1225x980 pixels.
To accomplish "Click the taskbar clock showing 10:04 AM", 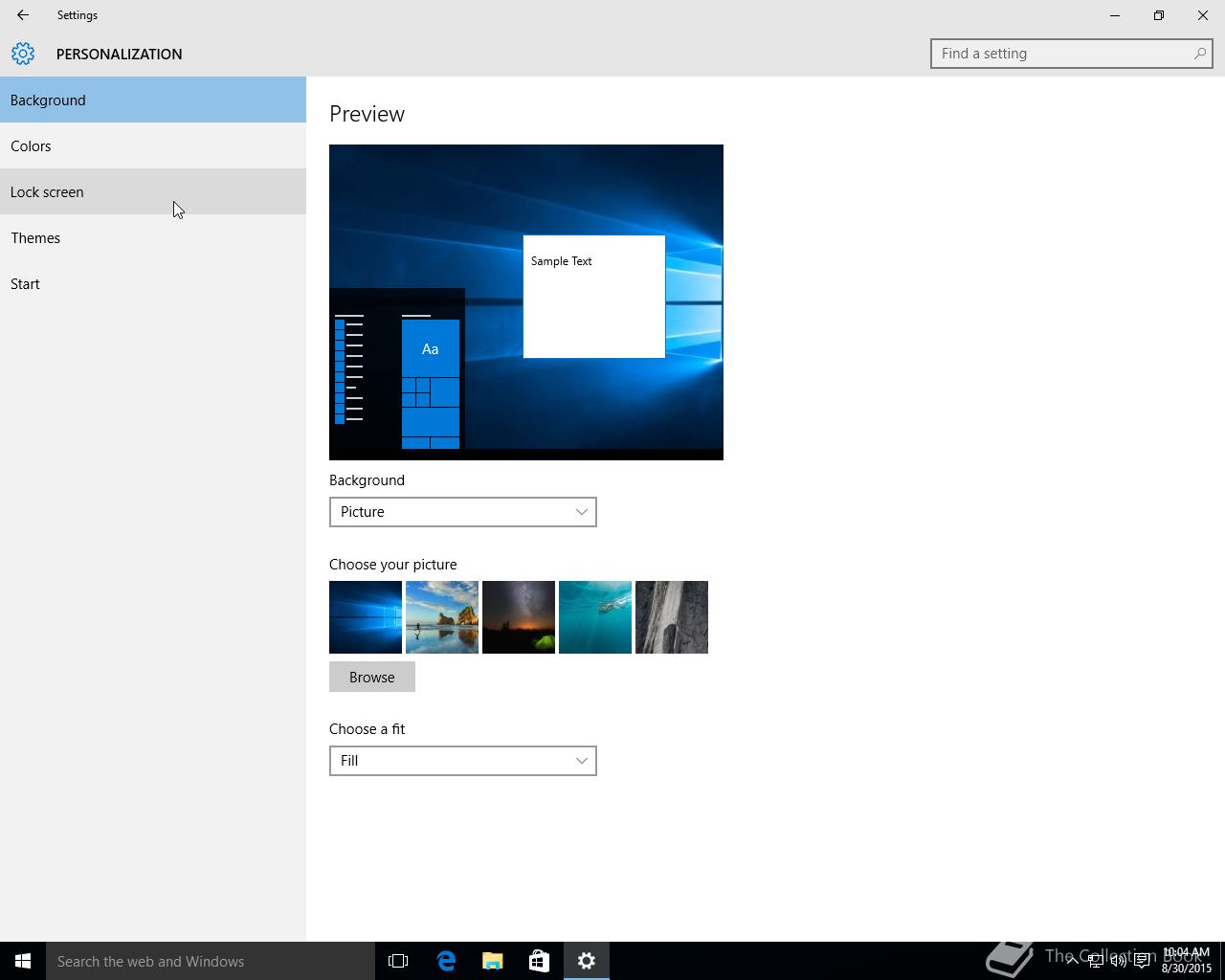I will pyautogui.click(x=1187, y=961).
